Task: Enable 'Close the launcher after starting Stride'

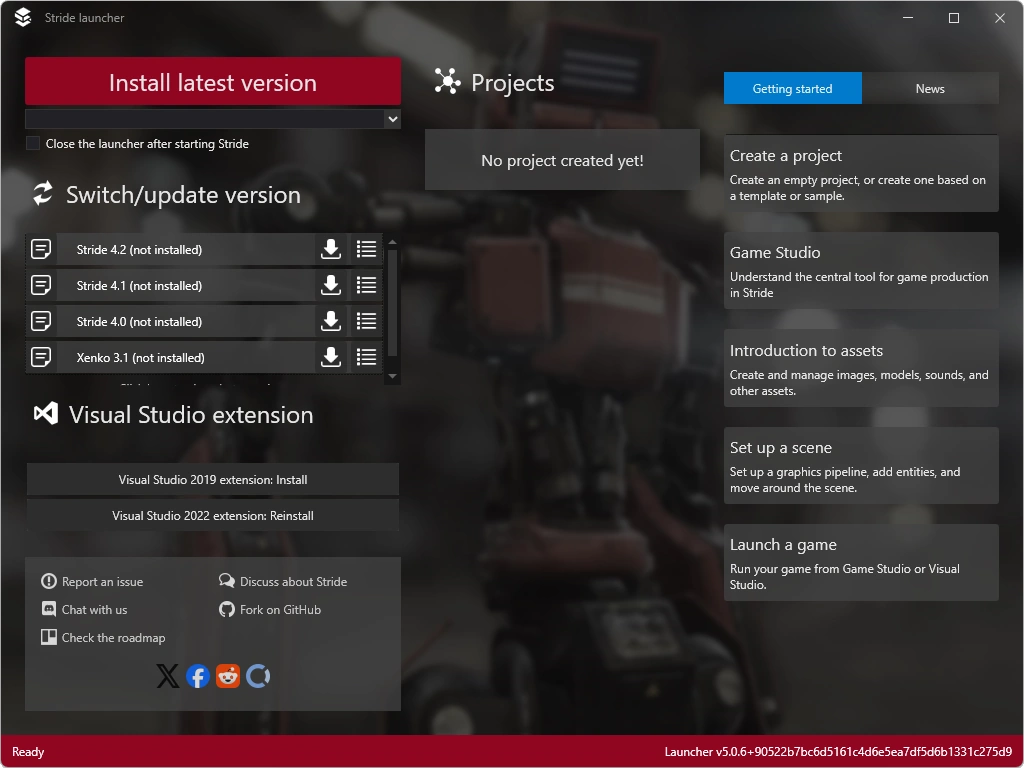Action: [31, 143]
